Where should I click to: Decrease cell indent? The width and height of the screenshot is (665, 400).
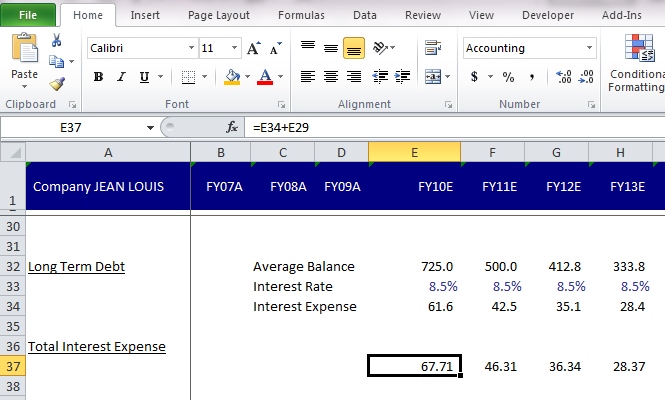pyautogui.click(x=380, y=76)
